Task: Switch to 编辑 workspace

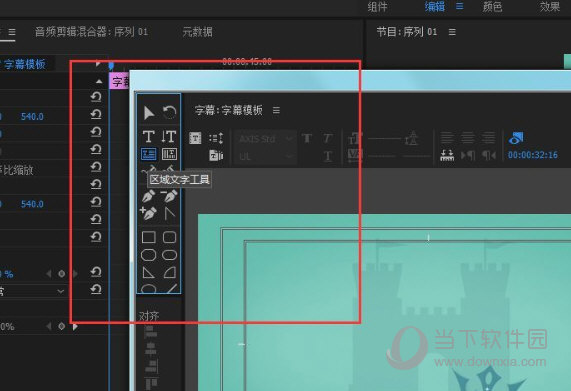Action: (434, 7)
